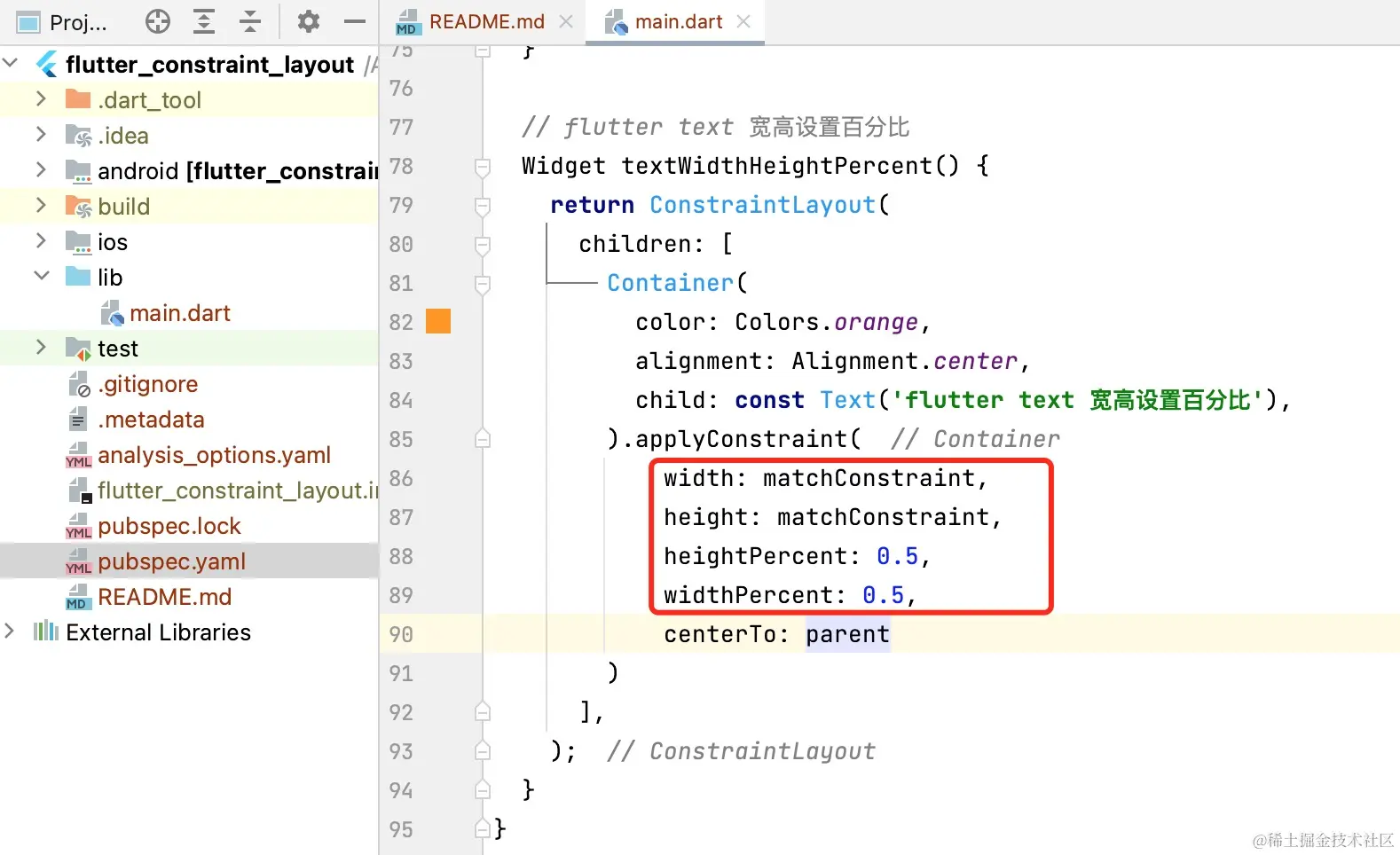This screenshot has width=1400, height=855.
Task: Fold the ConstraintLayout block at line 79
Action: click(x=483, y=206)
